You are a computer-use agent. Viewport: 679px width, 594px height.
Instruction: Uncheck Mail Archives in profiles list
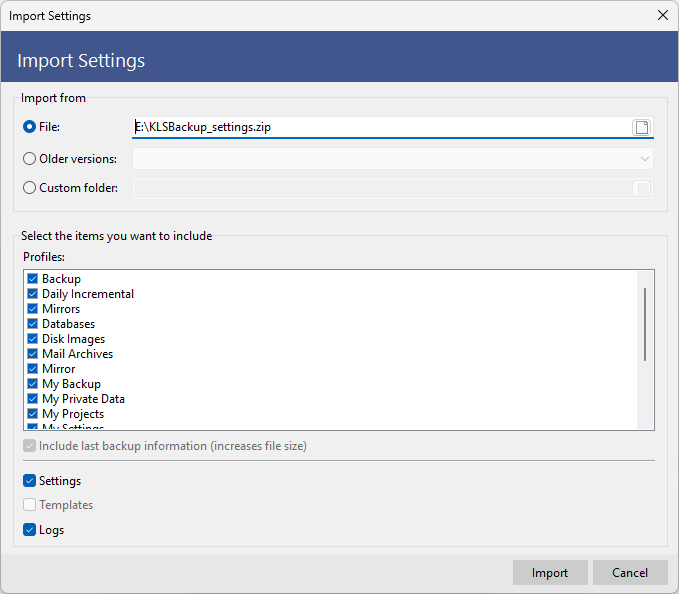click(x=33, y=354)
